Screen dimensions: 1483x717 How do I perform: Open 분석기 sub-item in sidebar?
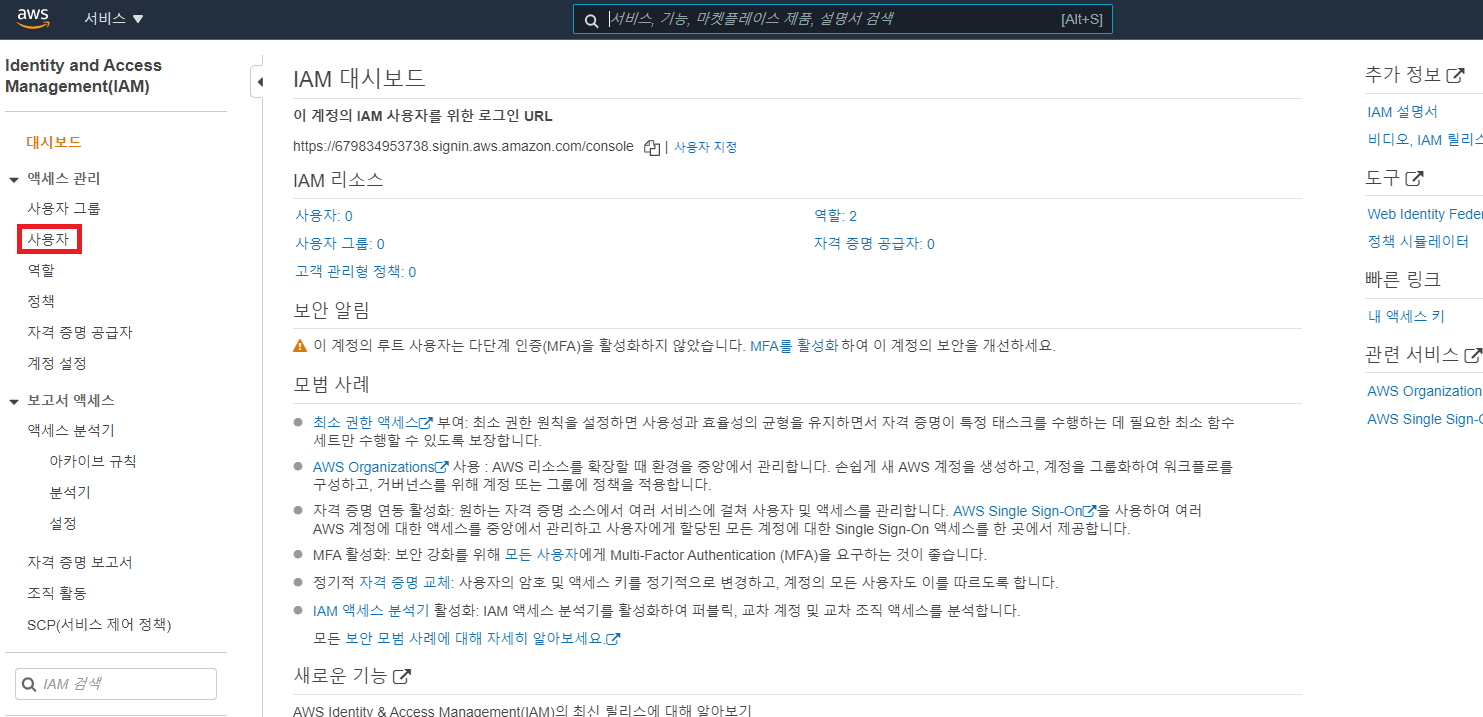click(x=70, y=492)
